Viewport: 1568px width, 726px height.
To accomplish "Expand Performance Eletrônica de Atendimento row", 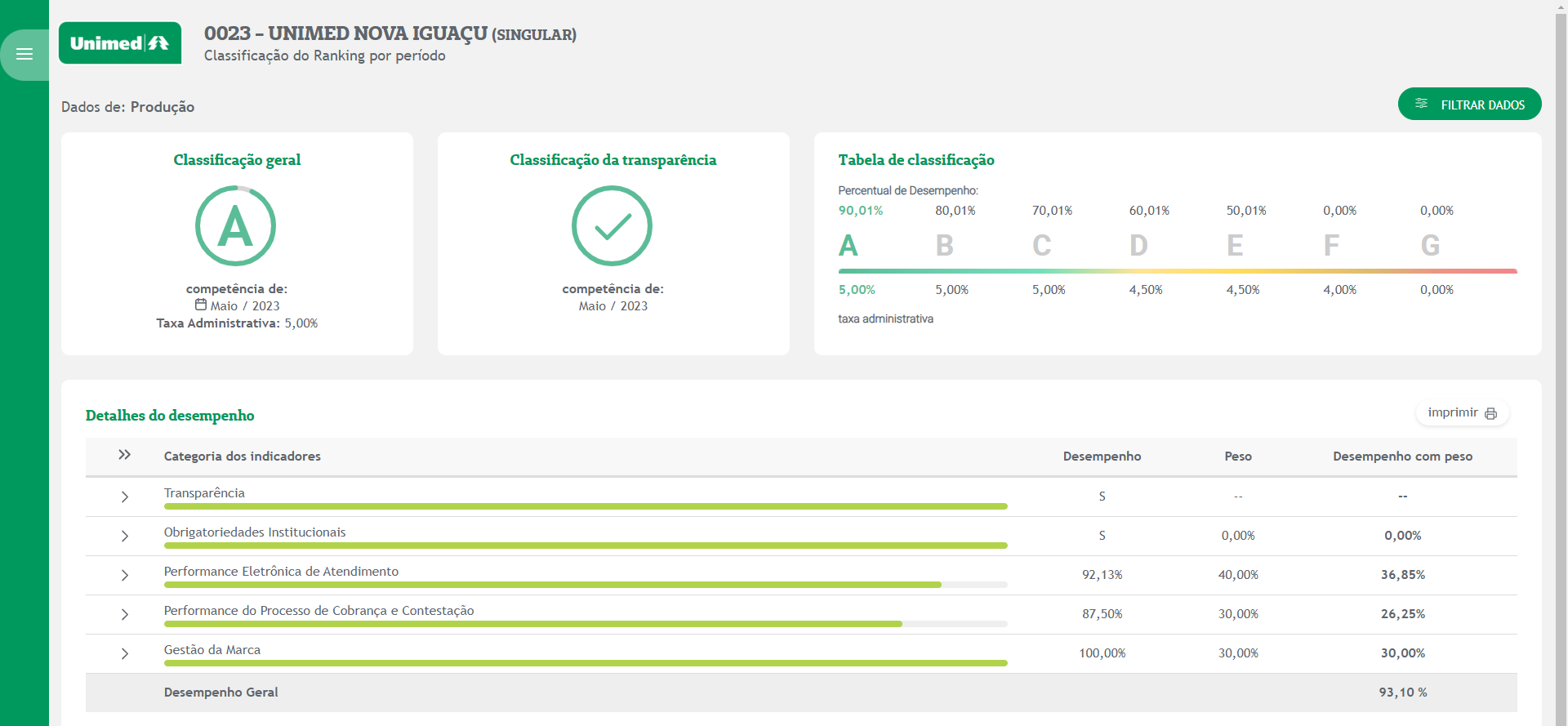I will tap(124, 575).
